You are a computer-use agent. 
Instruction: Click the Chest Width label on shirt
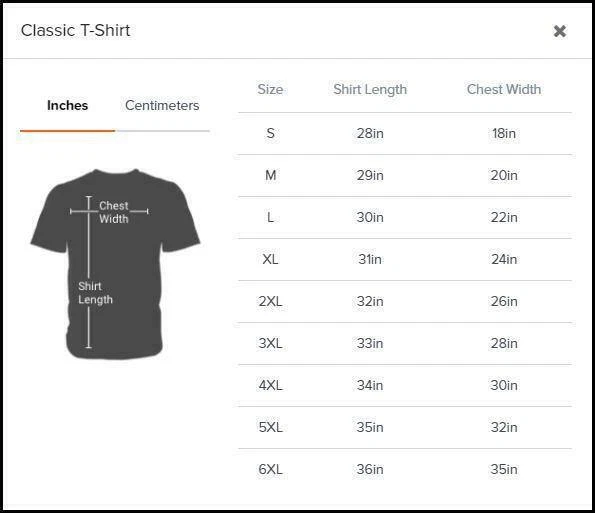coord(114,212)
